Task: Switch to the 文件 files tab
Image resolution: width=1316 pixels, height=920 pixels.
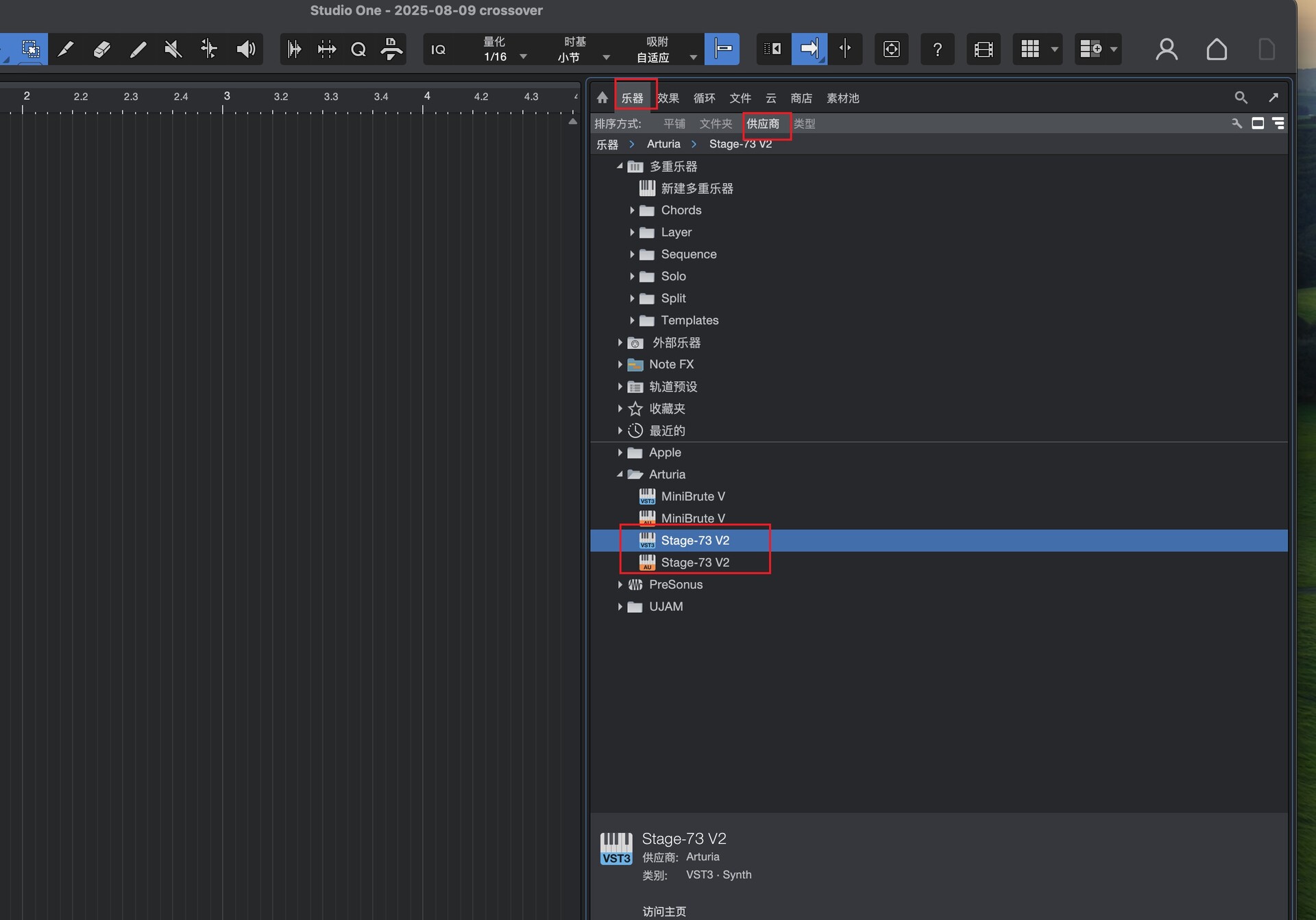Action: click(x=740, y=98)
